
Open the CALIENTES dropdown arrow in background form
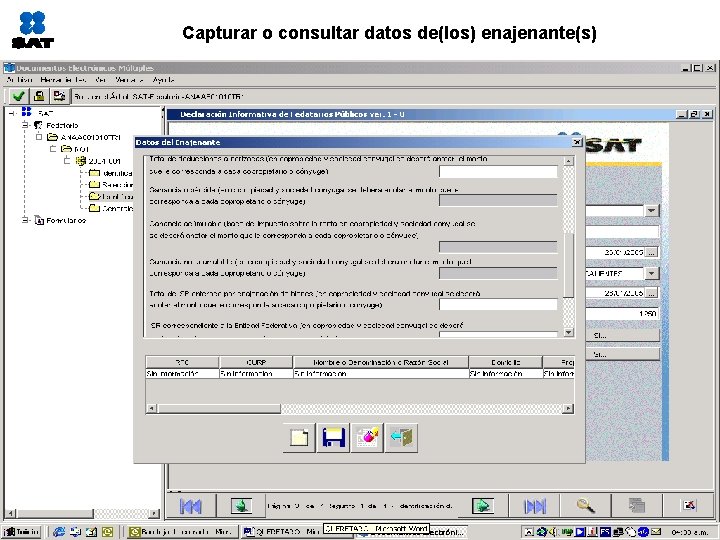point(652,273)
